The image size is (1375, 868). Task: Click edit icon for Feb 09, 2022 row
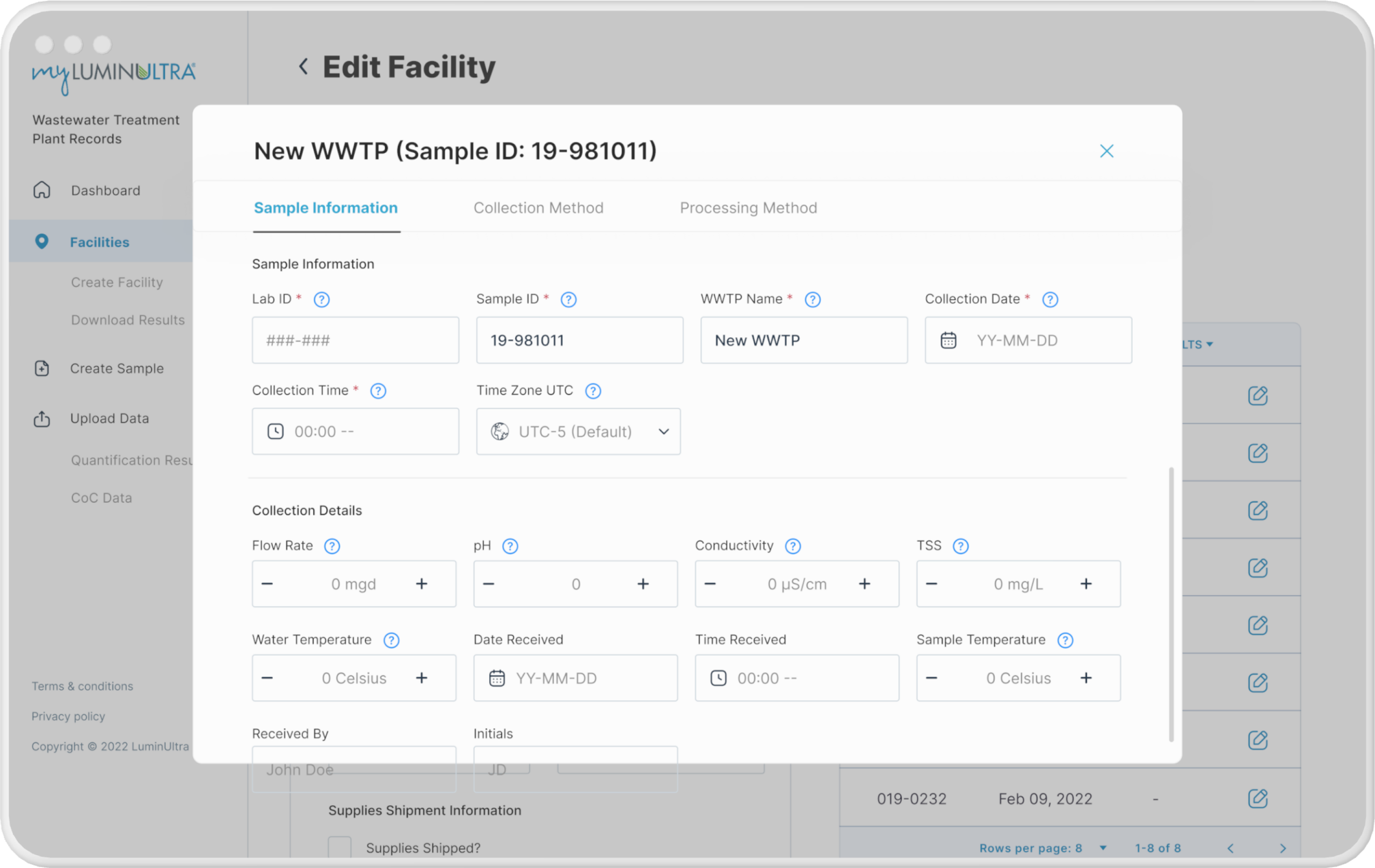1257,798
